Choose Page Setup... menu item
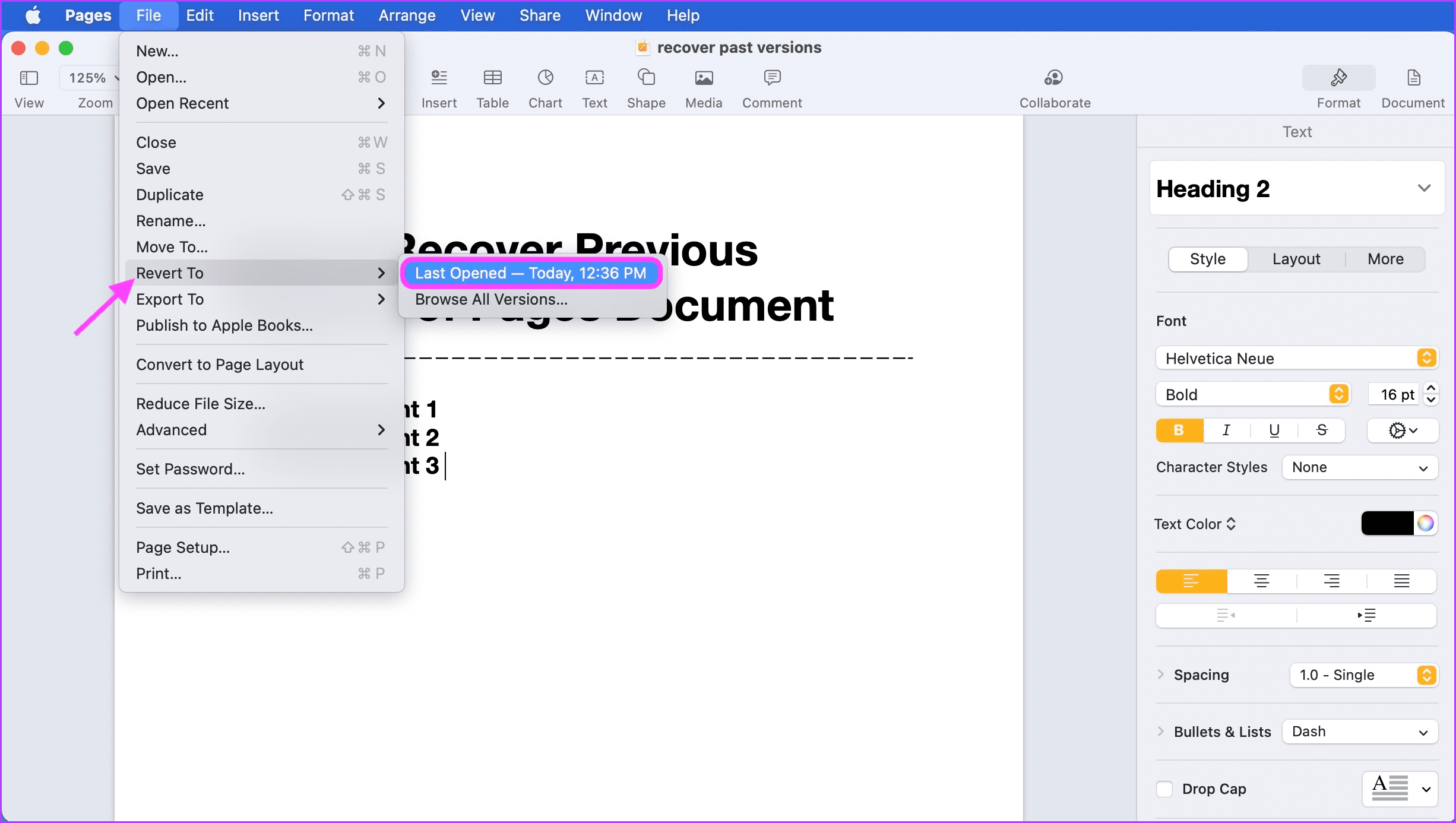This screenshot has width=1456, height=823. pyautogui.click(x=261, y=547)
